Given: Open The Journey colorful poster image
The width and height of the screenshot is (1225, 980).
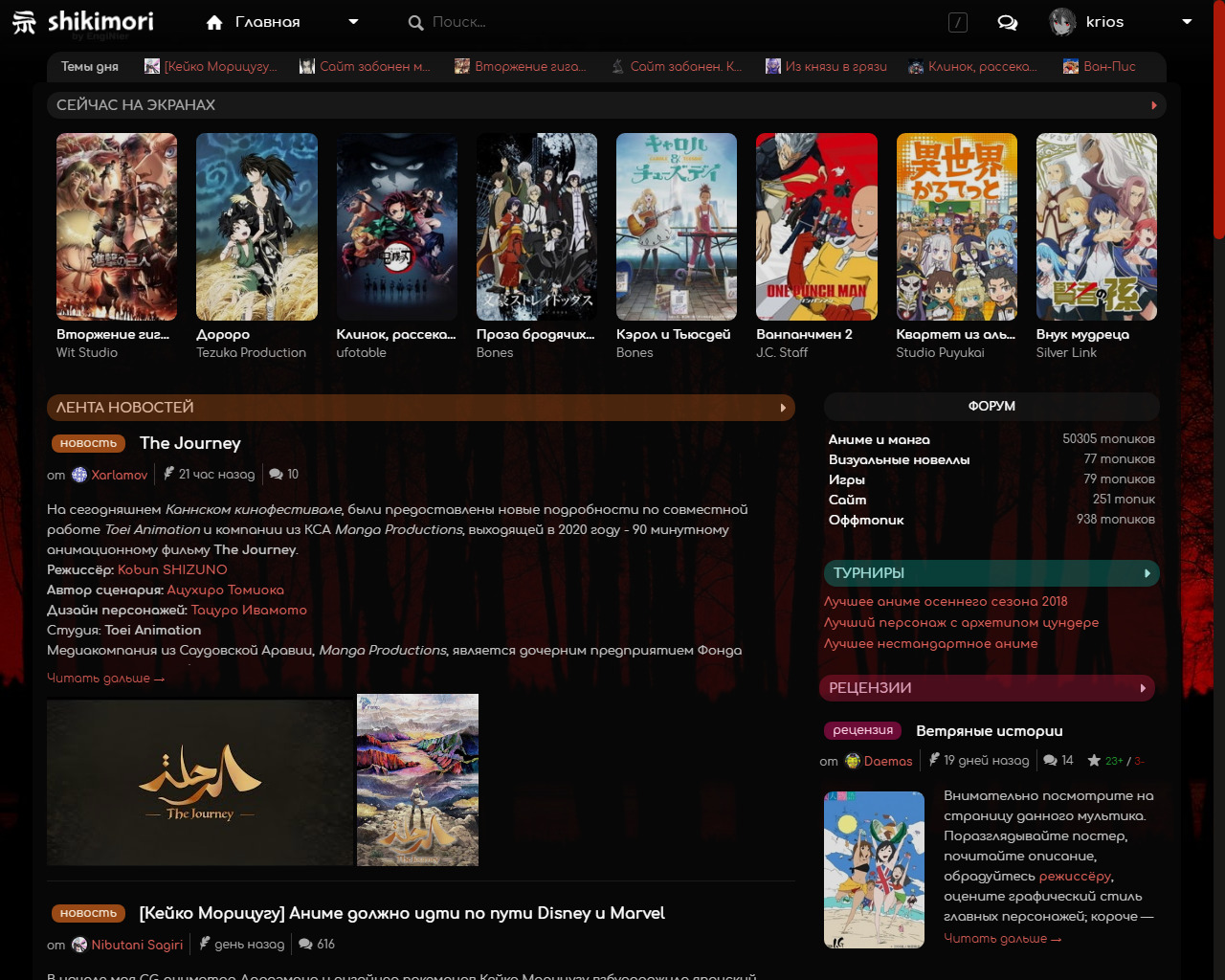Looking at the screenshot, I should (417, 780).
